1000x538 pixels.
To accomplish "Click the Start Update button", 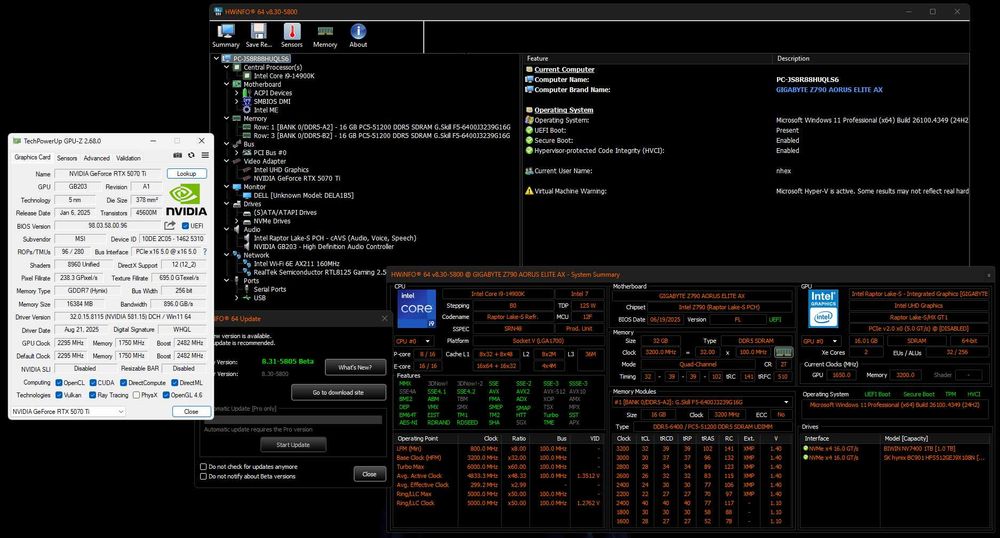I will (x=293, y=444).
